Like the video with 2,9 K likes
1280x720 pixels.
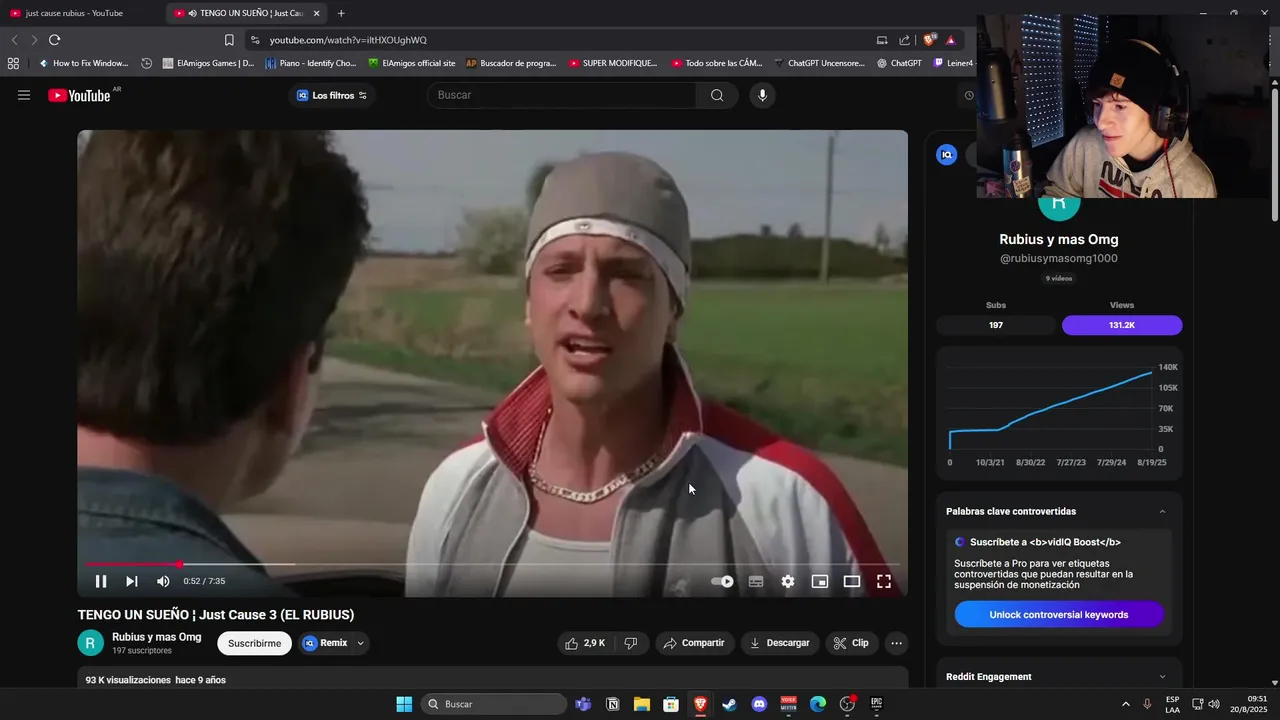point(586,643)
